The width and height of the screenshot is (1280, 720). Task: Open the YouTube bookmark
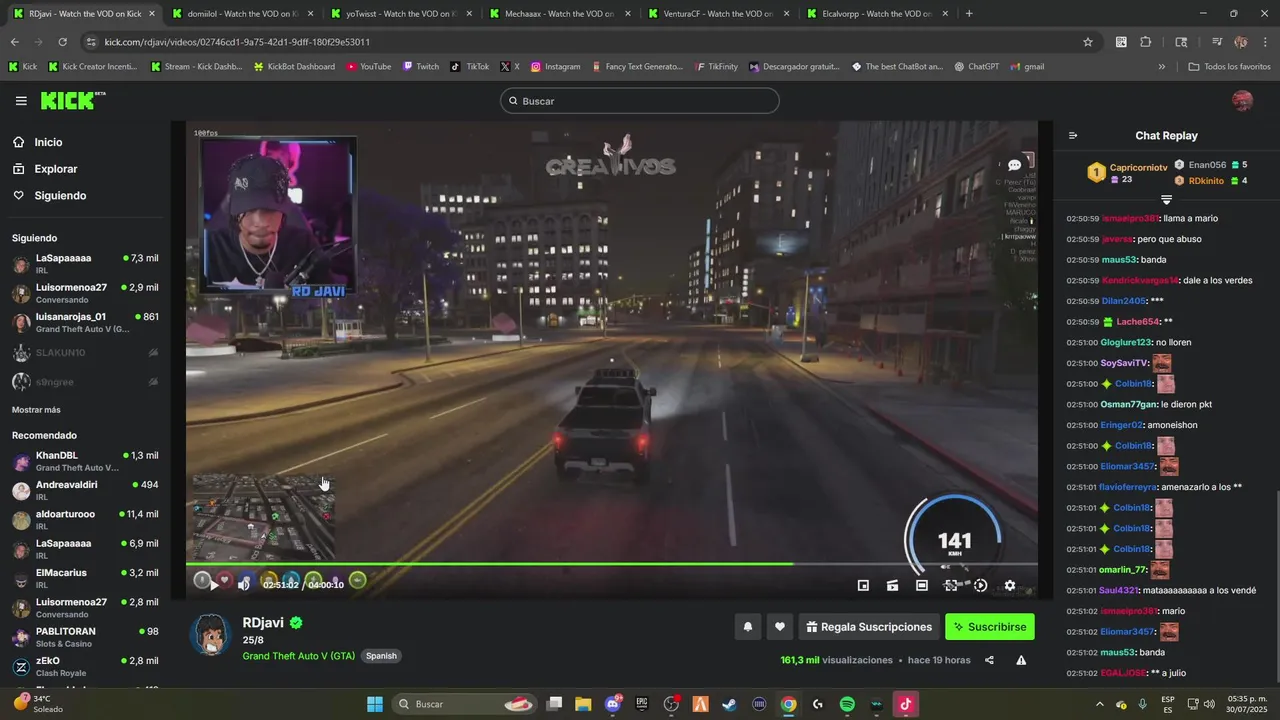click(368, 67)
